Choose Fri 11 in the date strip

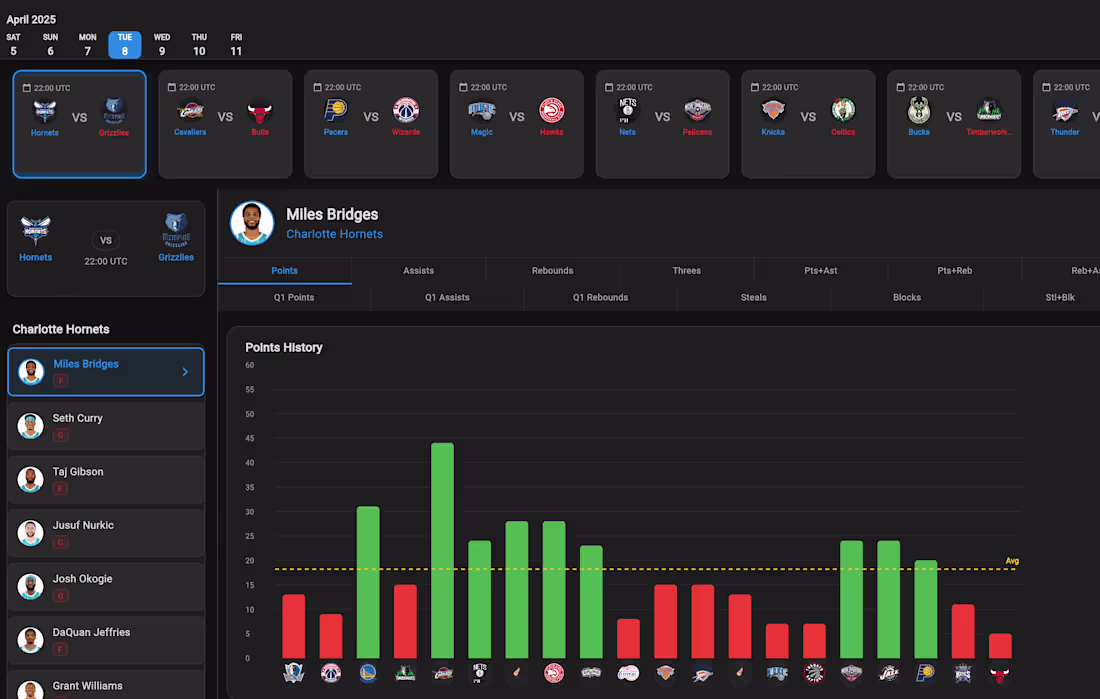point(236,44)
